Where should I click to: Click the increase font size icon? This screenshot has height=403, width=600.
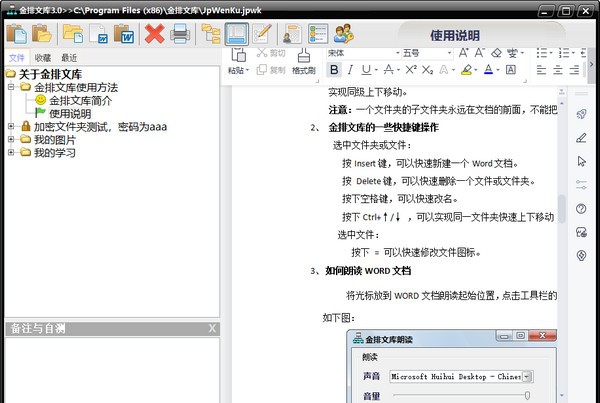point(463,53)
